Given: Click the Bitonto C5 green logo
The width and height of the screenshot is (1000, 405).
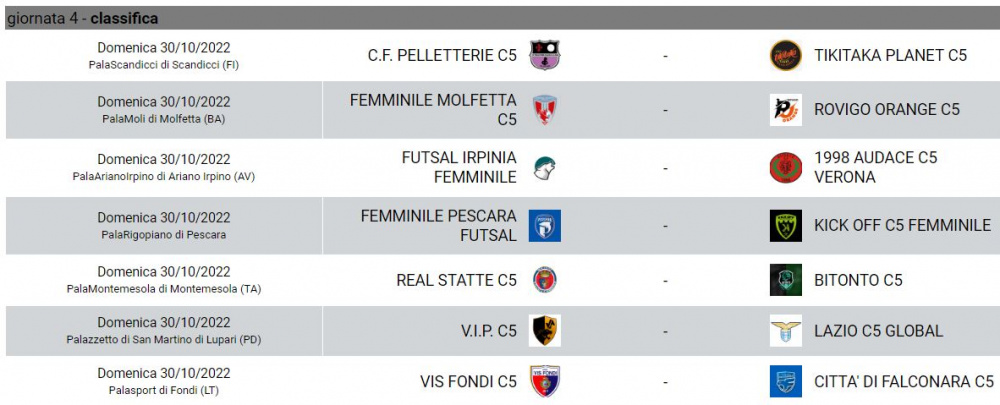Looking at the screenshot, I should coord(786,280).
